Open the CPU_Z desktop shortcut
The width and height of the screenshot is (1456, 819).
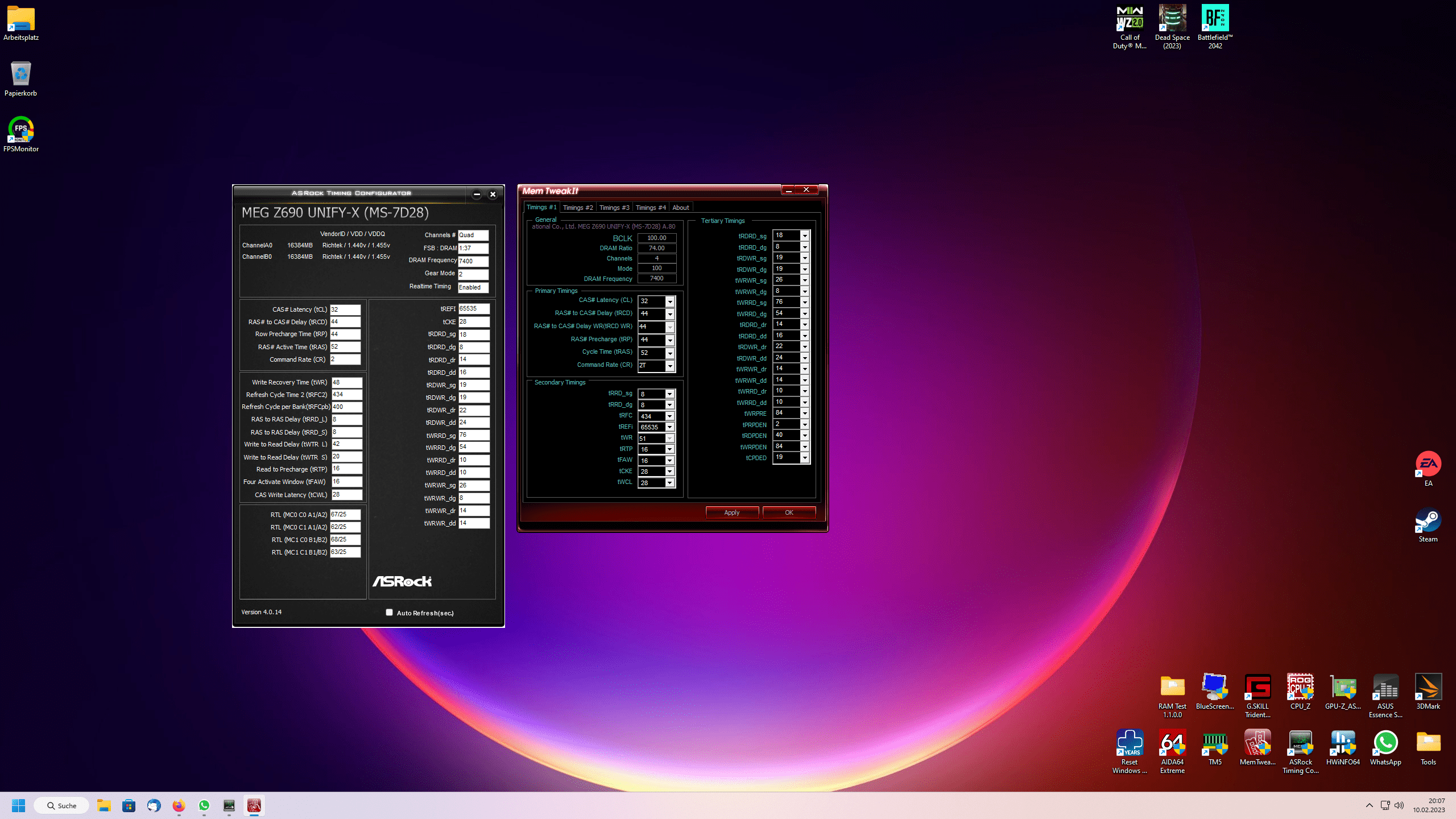(1300, 688)
